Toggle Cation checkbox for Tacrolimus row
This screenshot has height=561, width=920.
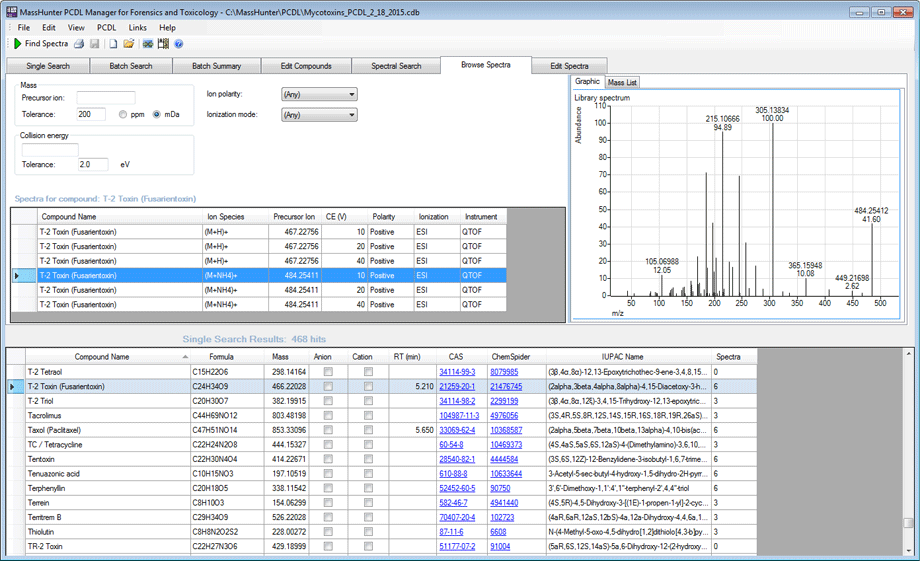coord(369,415)
